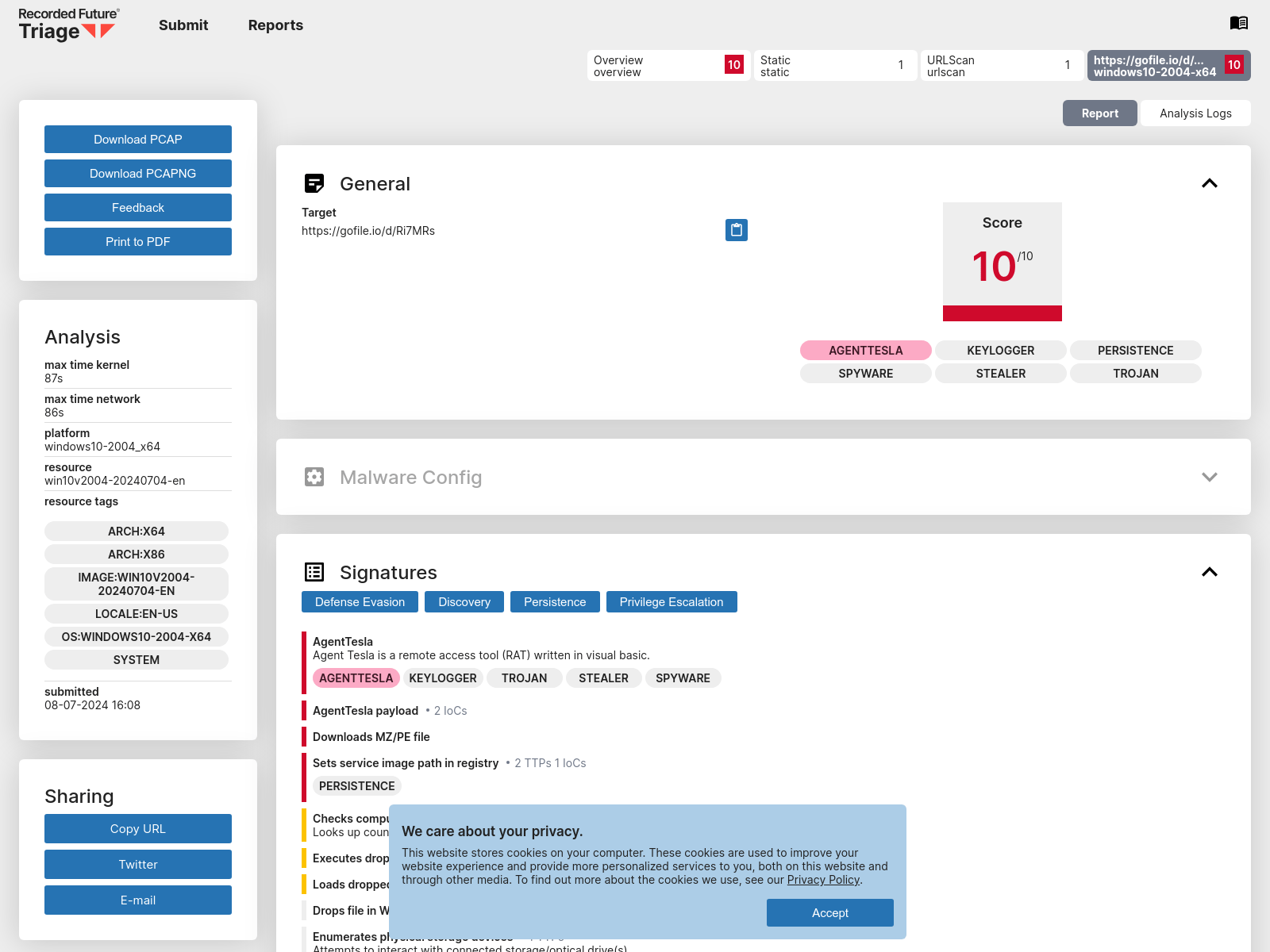This screenshot has width=1270, height=952.
Task: Click AGENTTESLA tag under AgentTesla signature
Action: coord(356,678)
